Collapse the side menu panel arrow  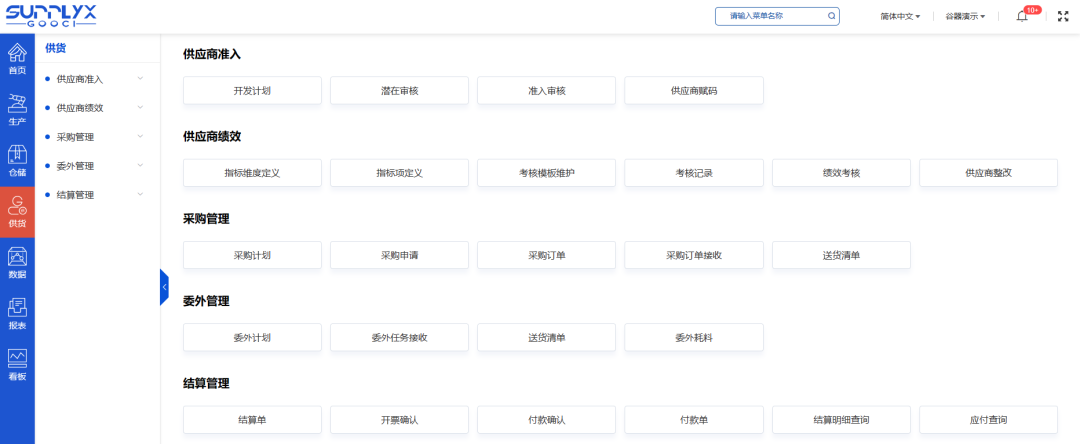tap(164, 287)
